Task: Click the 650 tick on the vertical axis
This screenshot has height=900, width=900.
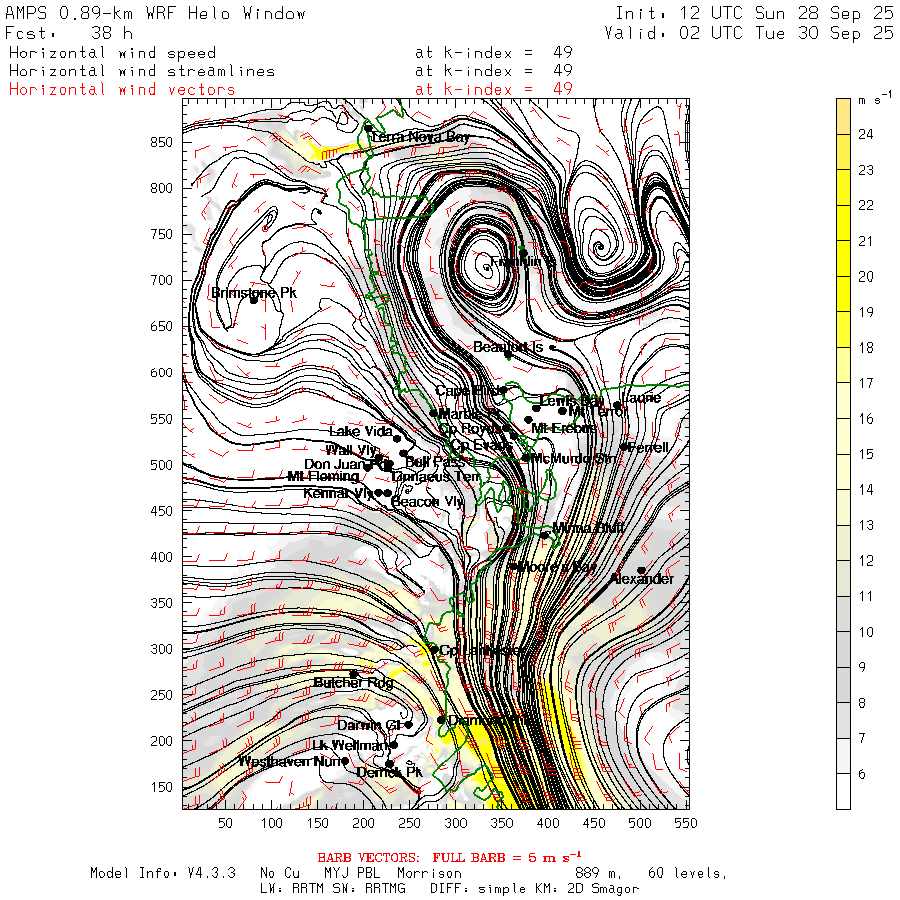Action: [x=161, y=326]
